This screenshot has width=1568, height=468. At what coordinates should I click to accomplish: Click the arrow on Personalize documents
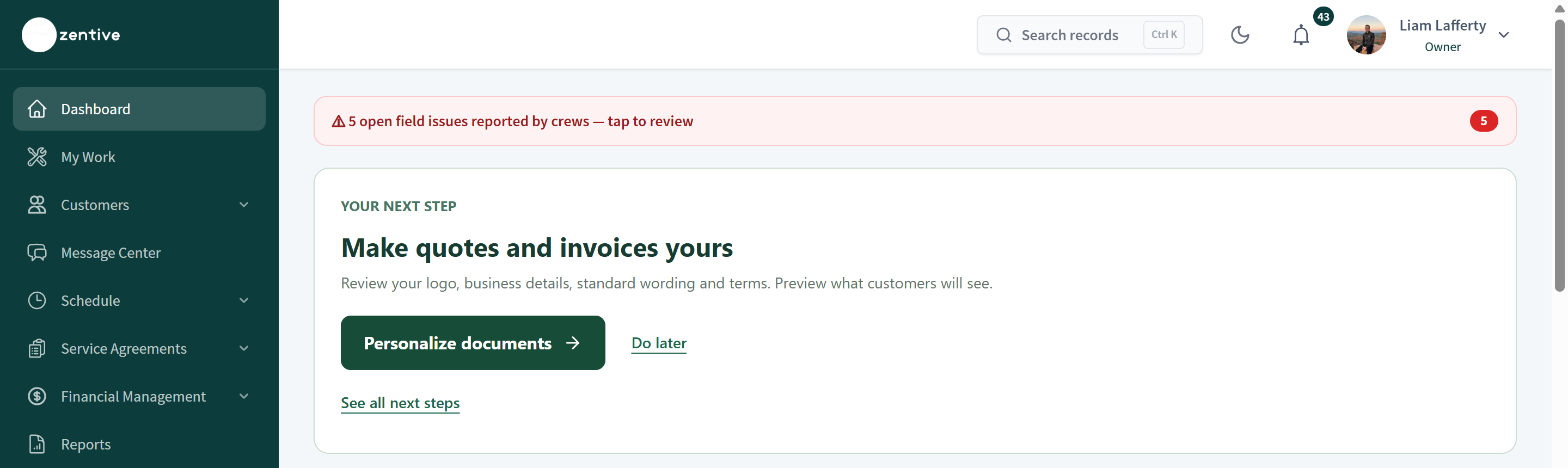point(573,343)
